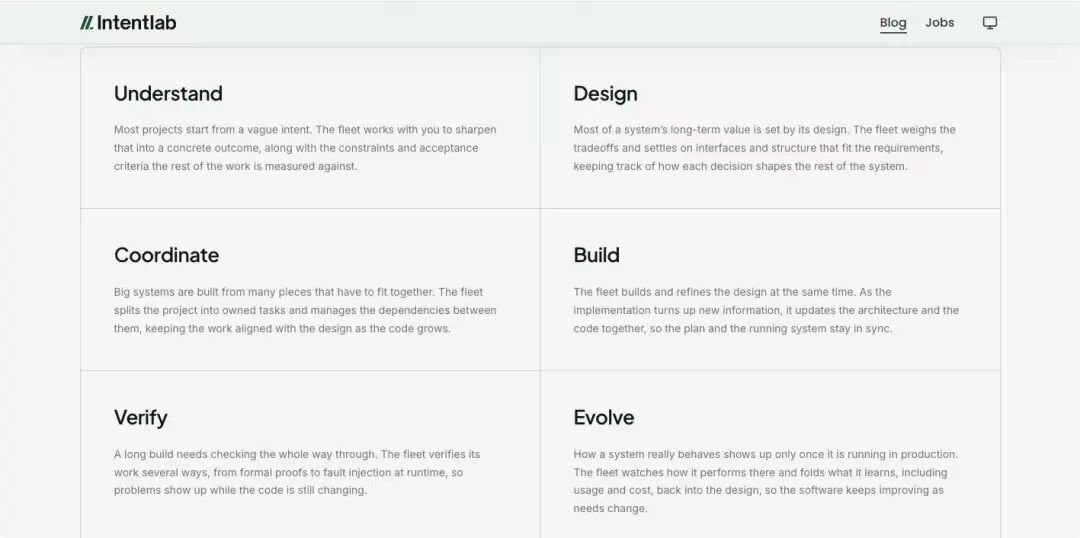Viewport: 1080px width, 538px height.
Task: Click the Evolve paragraph about running in production
Action: click(x=765, y=482)
